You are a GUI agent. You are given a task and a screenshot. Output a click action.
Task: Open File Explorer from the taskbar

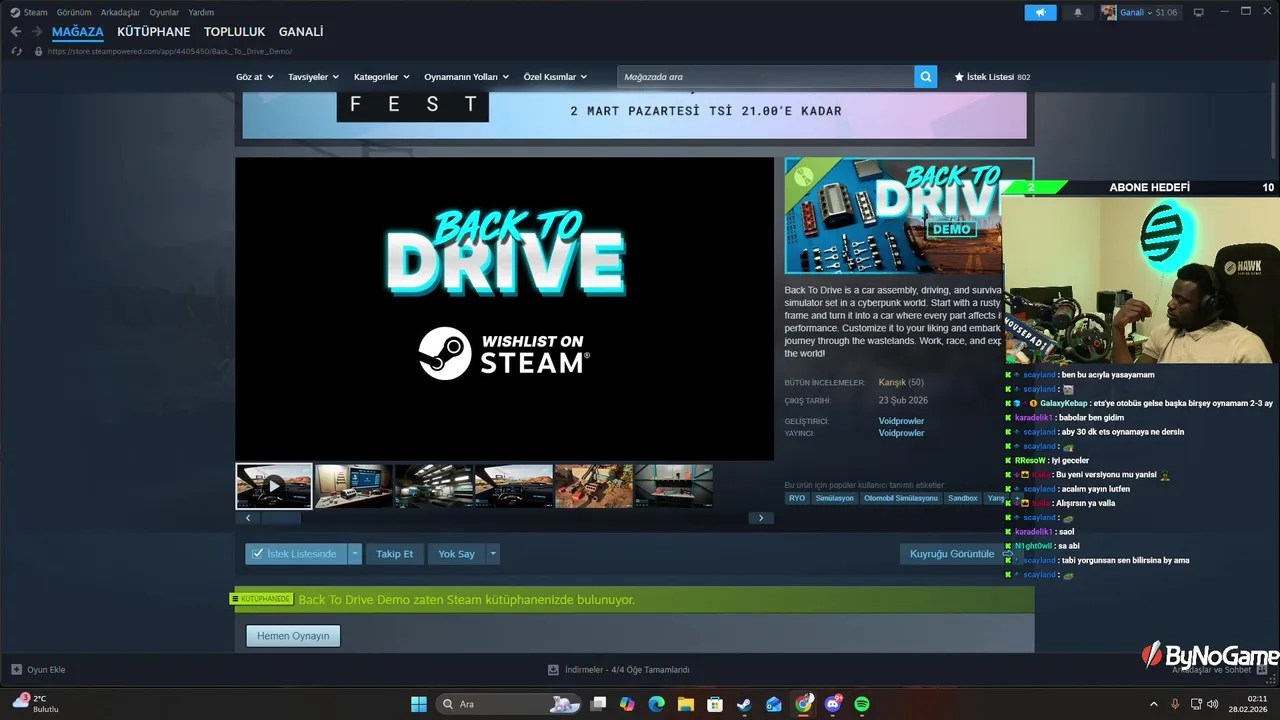[685, 704]
